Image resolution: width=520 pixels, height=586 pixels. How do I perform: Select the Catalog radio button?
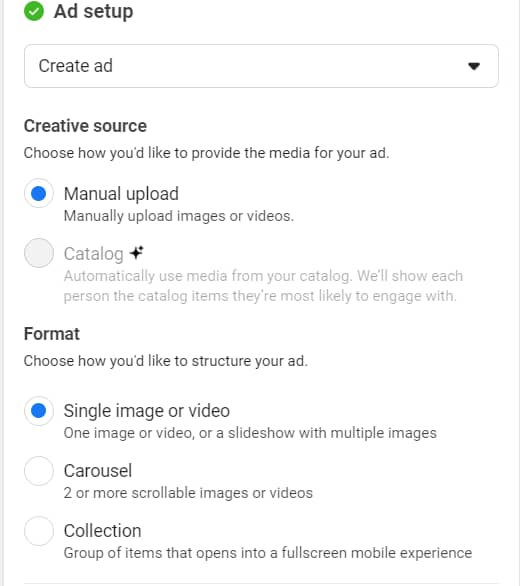point(39,253)
